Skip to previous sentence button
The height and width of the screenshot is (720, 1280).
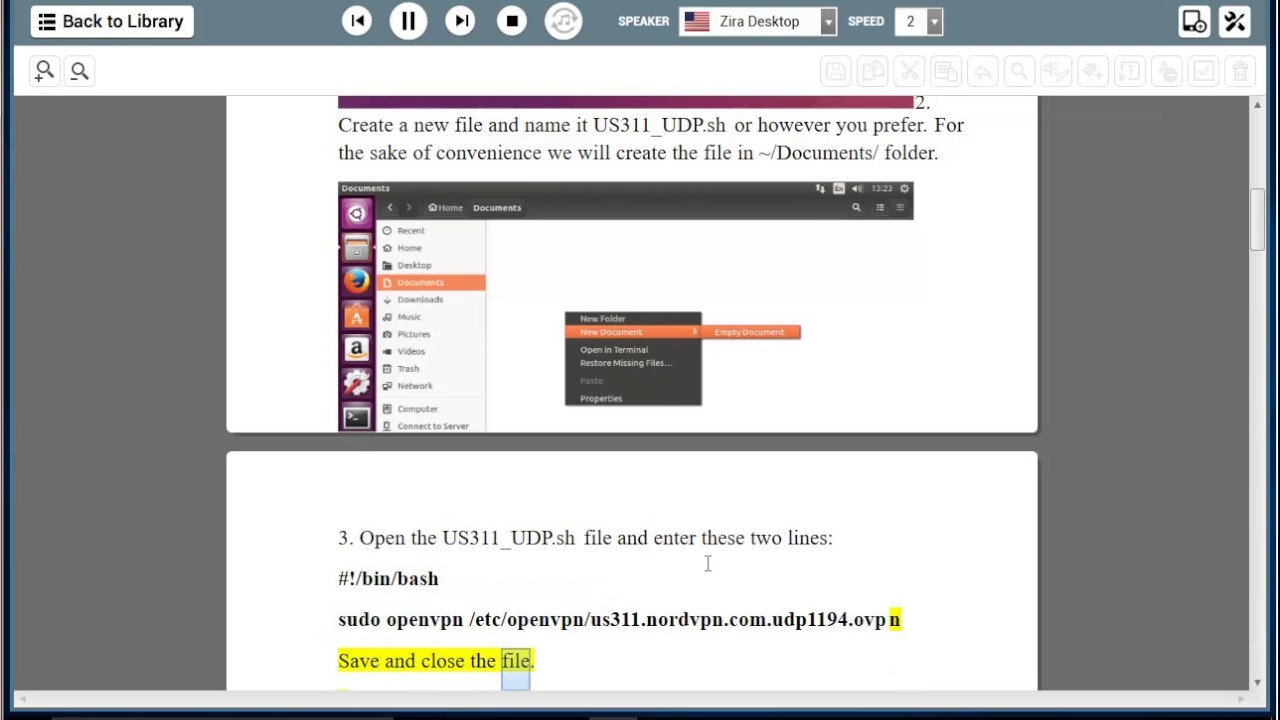357,21
